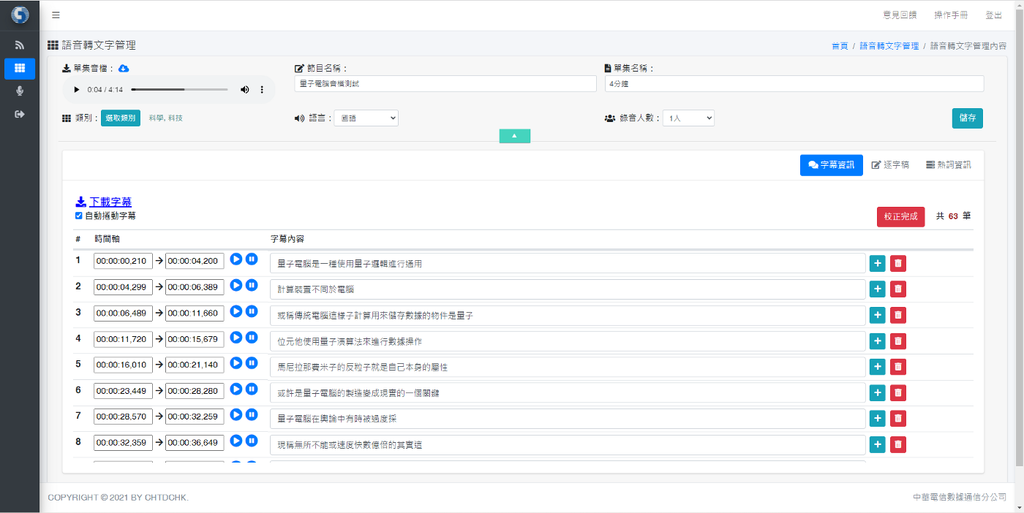Click the 時間軸 column header
The width and height of the screenshot is (1024, 513).
[x=107, y=239]
